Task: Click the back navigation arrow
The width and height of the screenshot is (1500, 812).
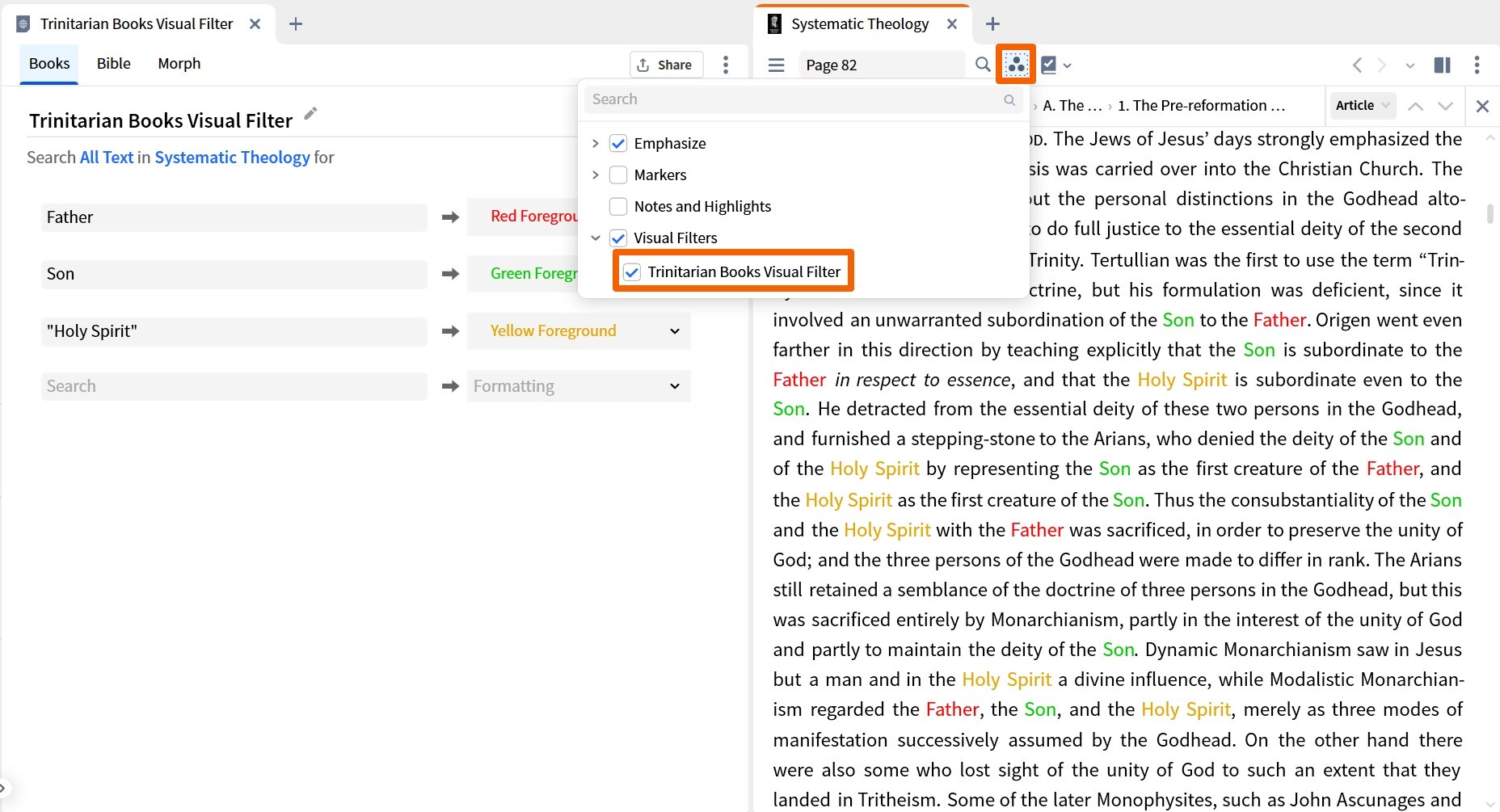Action: tap(1356, 65)
